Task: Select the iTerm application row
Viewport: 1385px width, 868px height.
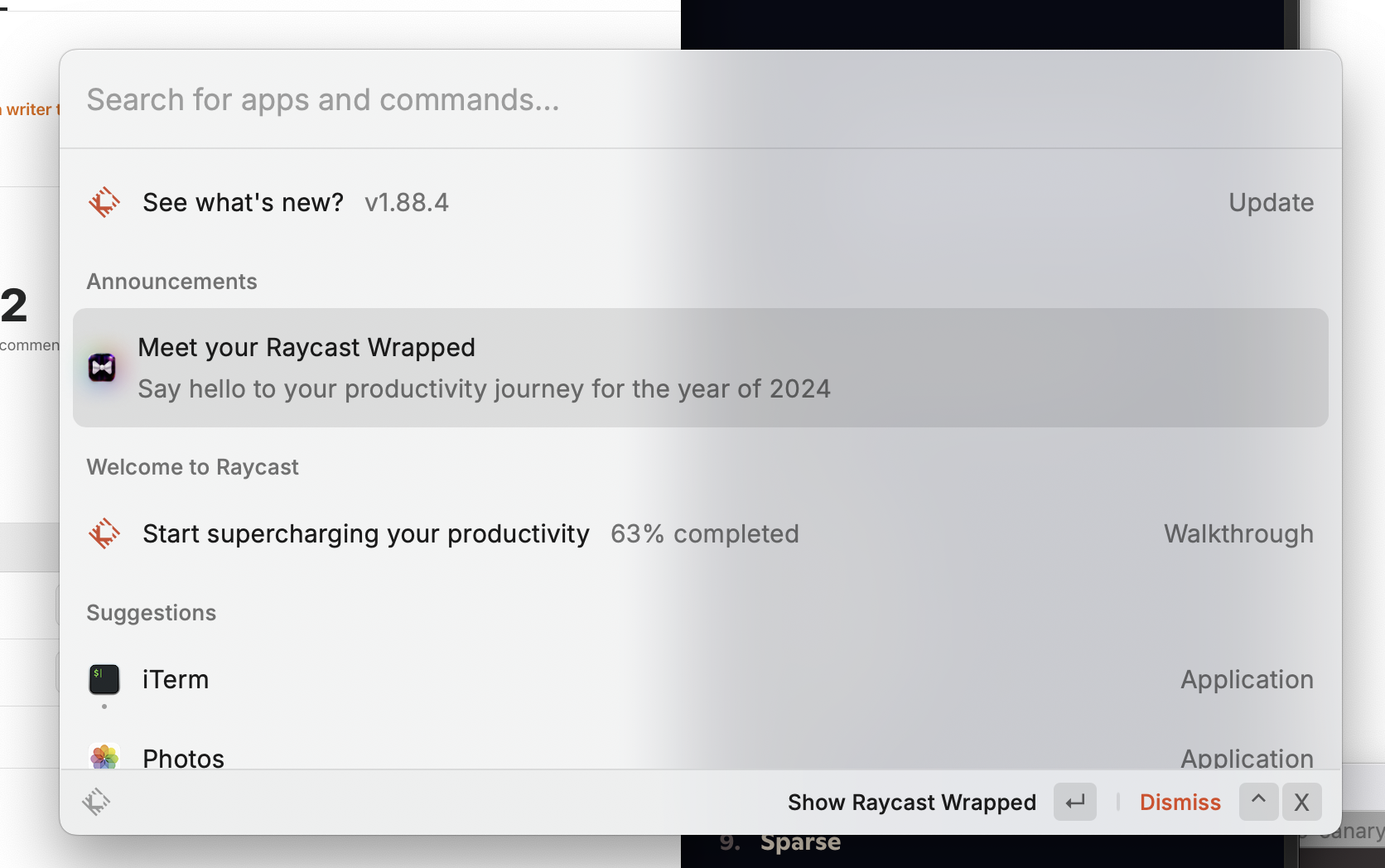Action: pos(700,680)
